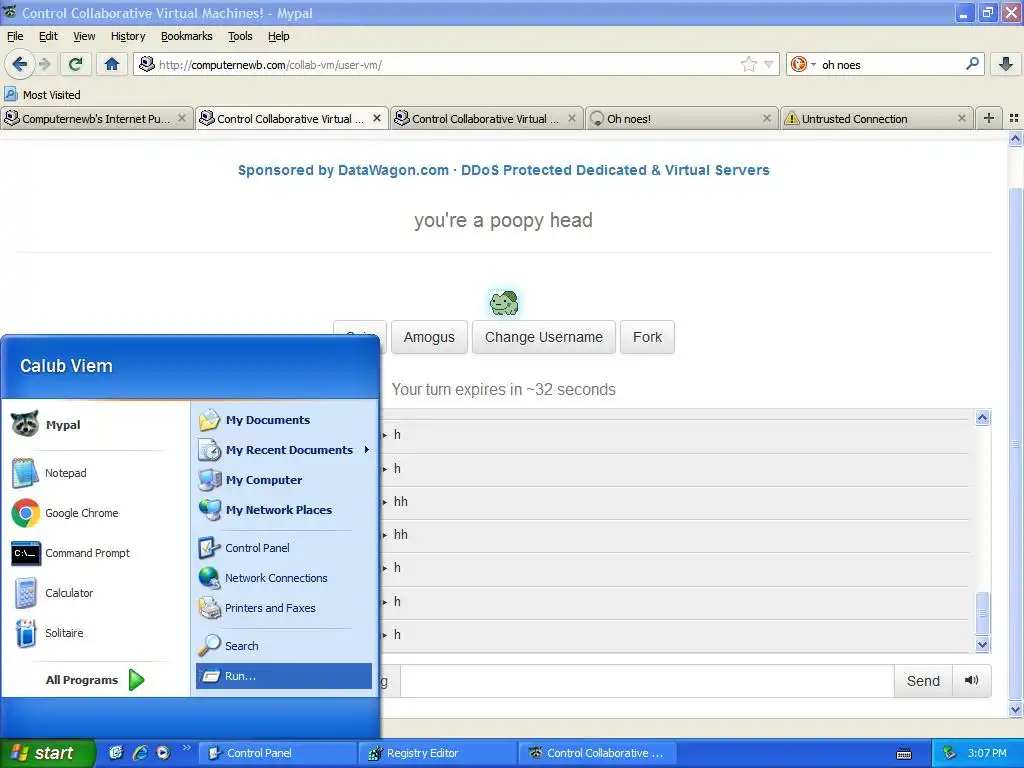Open the browser home page icon
Viewport: 1024px width, 768px height.
[112, 64]
